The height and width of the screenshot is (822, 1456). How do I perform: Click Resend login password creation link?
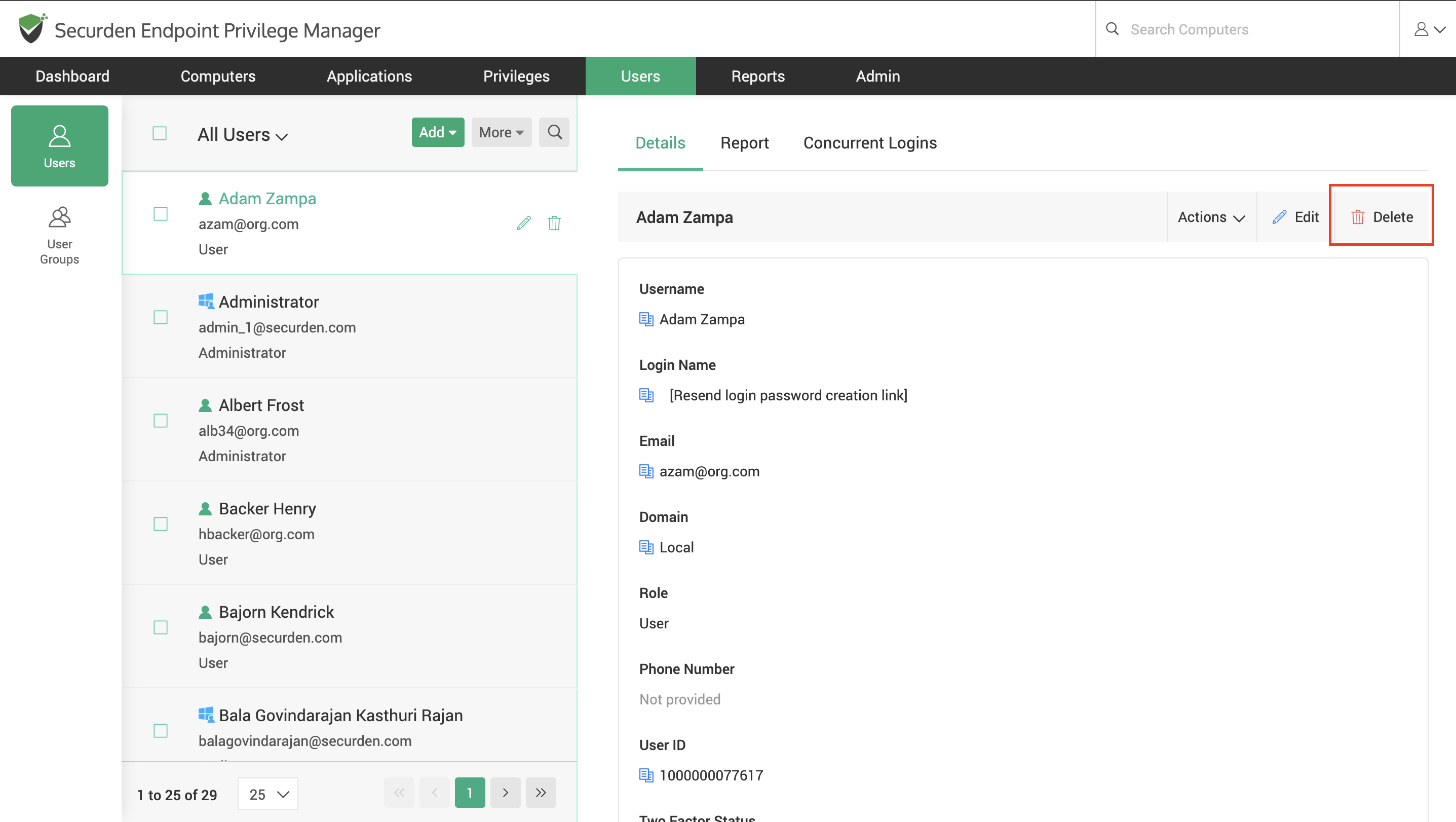click(788, 395)
